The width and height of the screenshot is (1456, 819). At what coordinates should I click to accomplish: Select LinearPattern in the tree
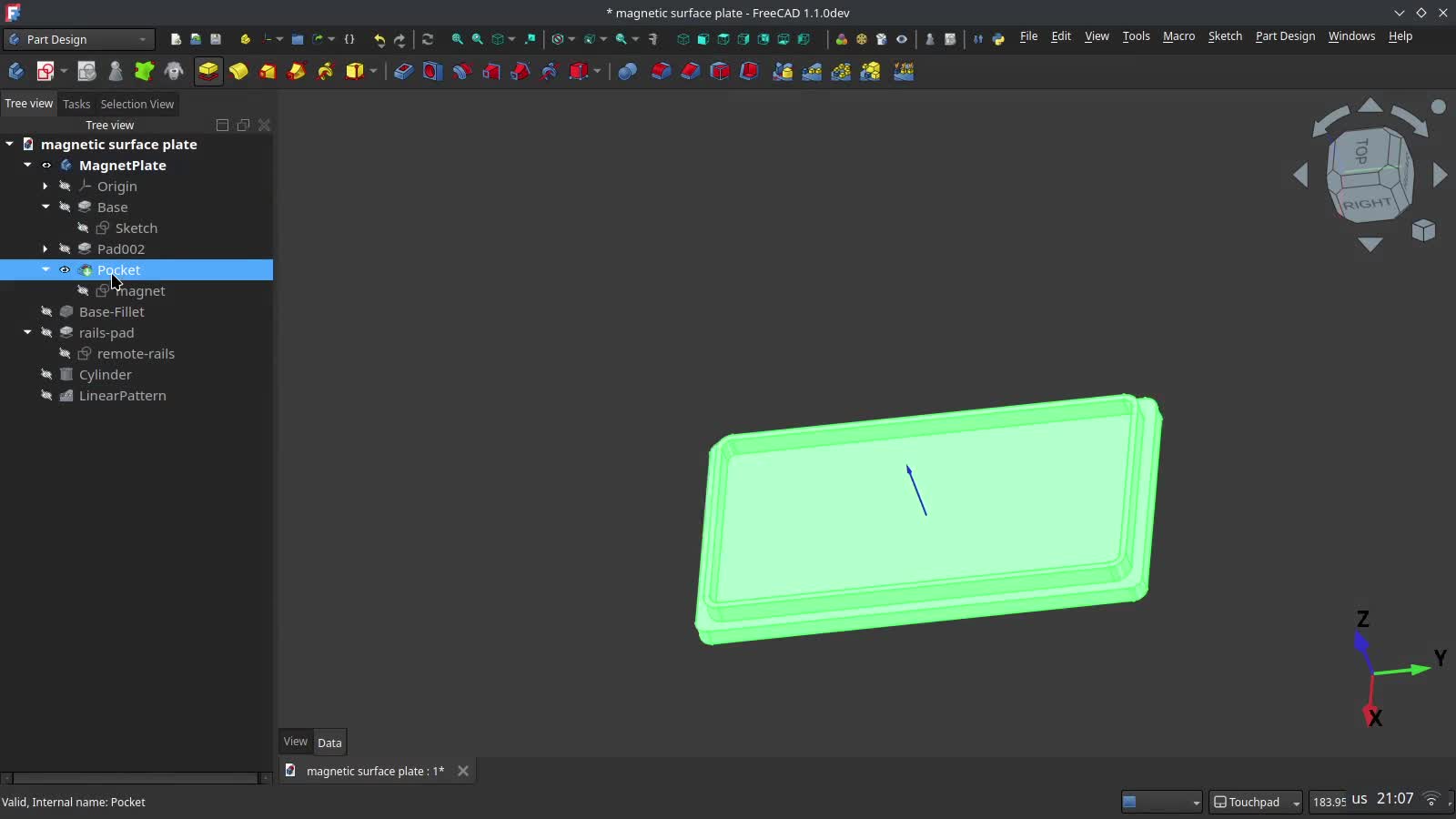click(x=122, y=396)
